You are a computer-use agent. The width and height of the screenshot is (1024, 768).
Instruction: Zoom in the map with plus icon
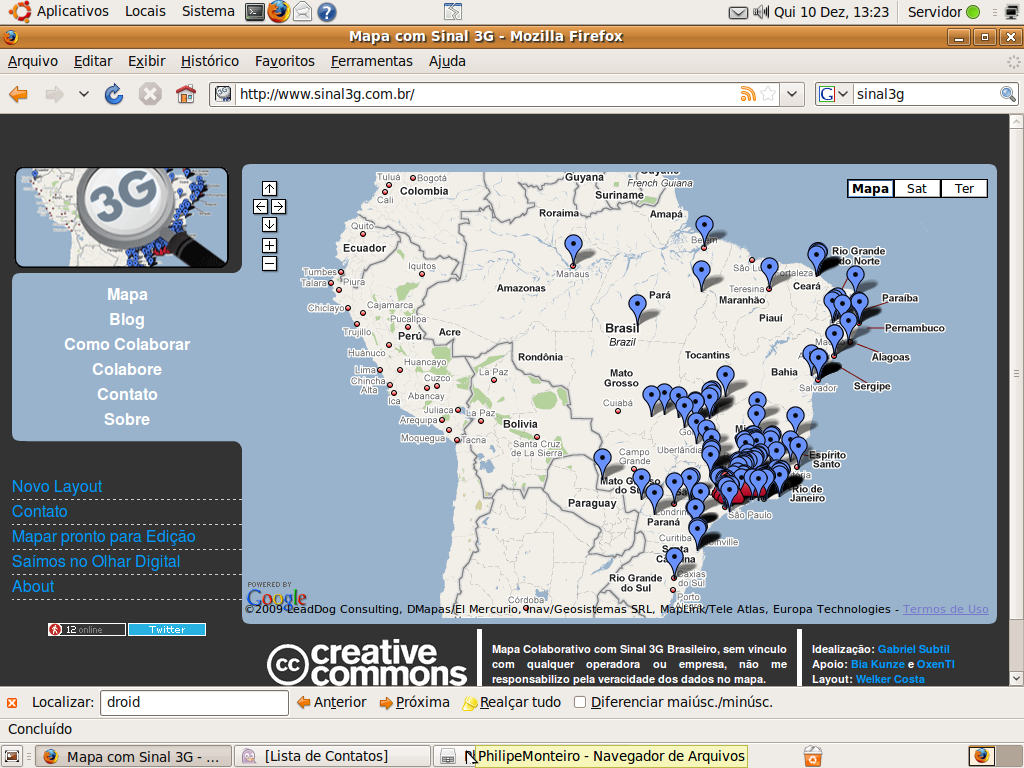tap(269, 246)
